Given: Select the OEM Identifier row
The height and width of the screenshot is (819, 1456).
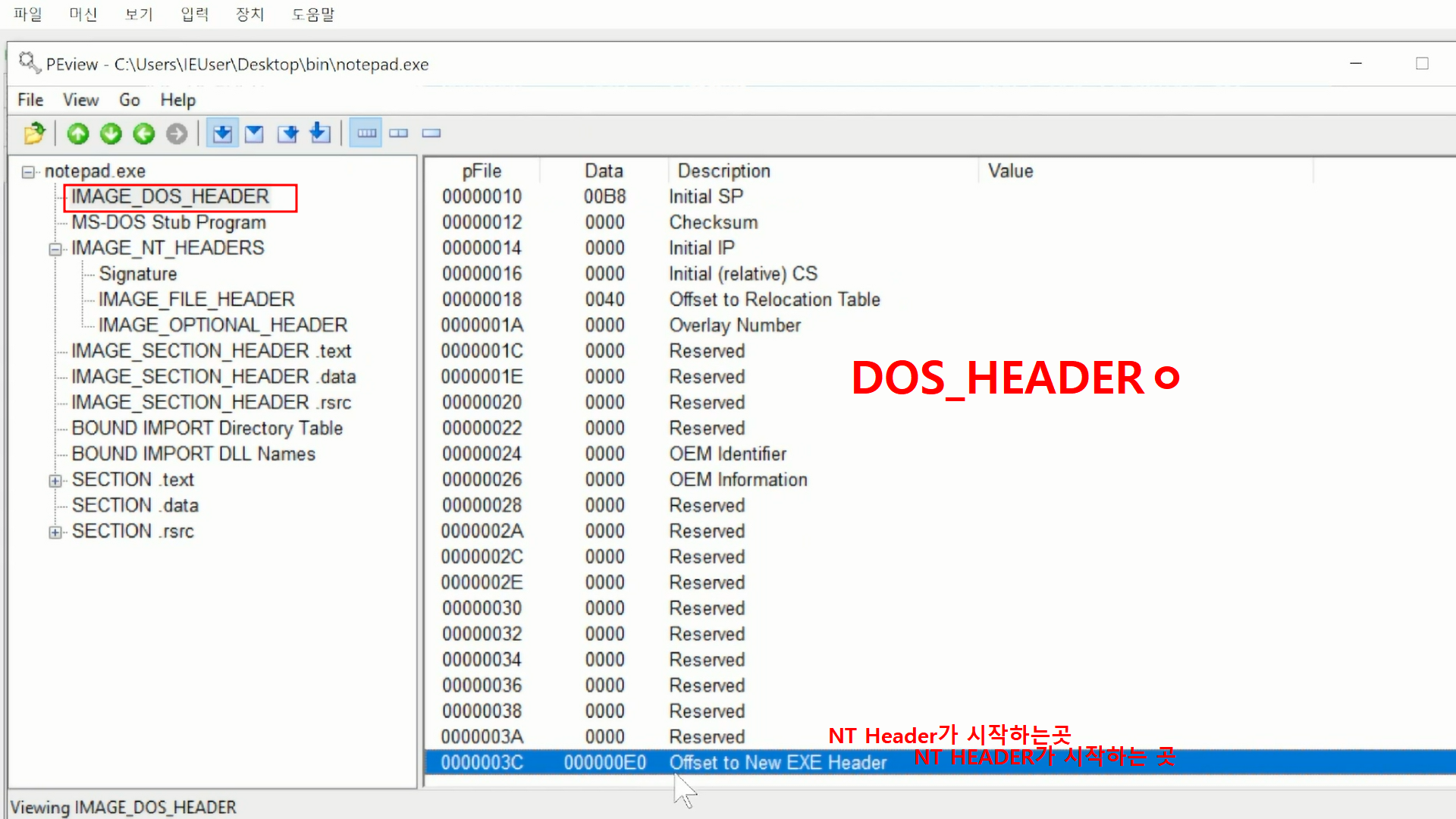Looking at the screenshot, I should pos(940,455).
